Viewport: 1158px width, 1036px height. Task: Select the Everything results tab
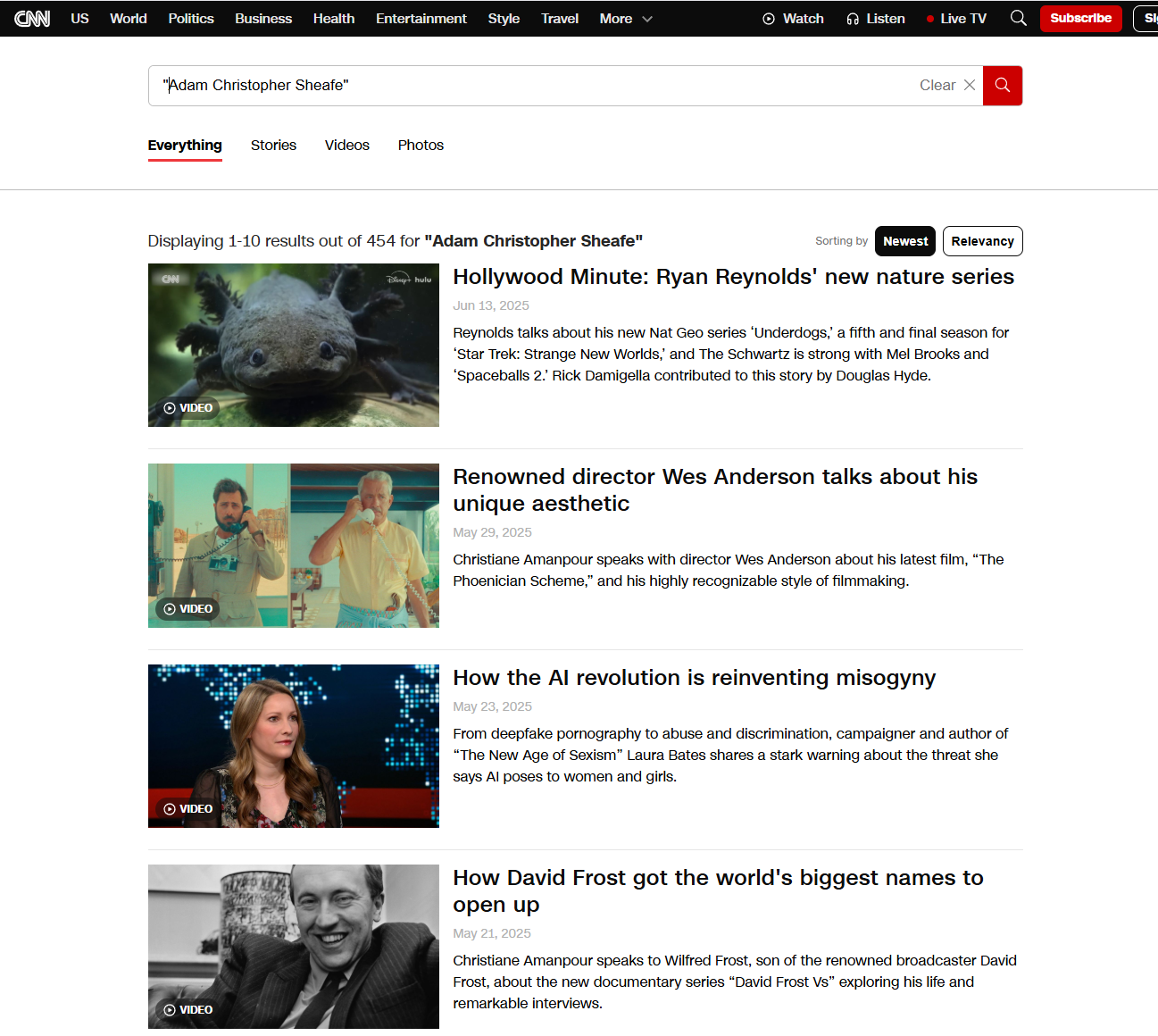click(x=185, y=146)
